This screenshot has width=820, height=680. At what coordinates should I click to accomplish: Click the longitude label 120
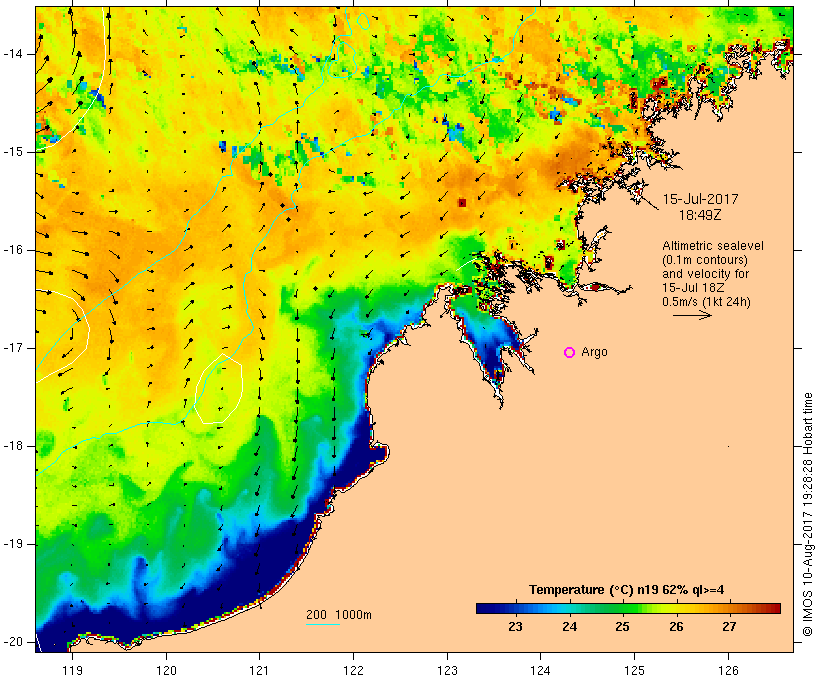point(166,671)
